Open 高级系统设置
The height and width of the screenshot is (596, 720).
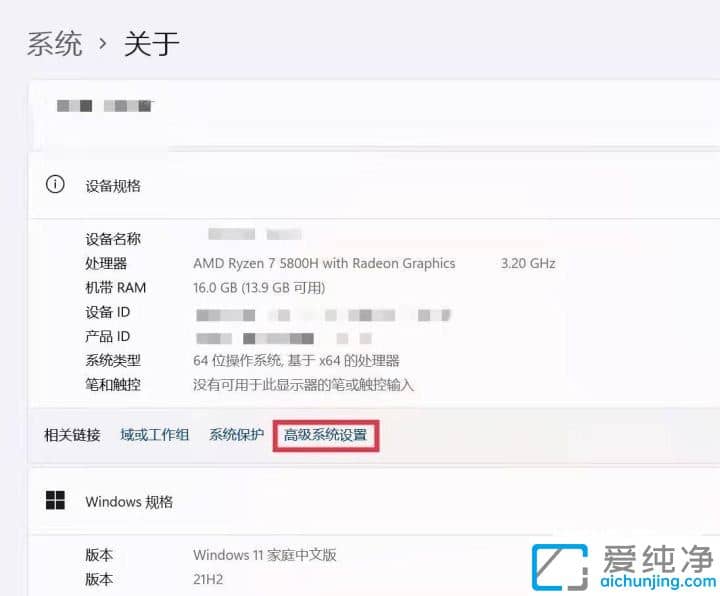pyautogui.click(x=325, y=435)
